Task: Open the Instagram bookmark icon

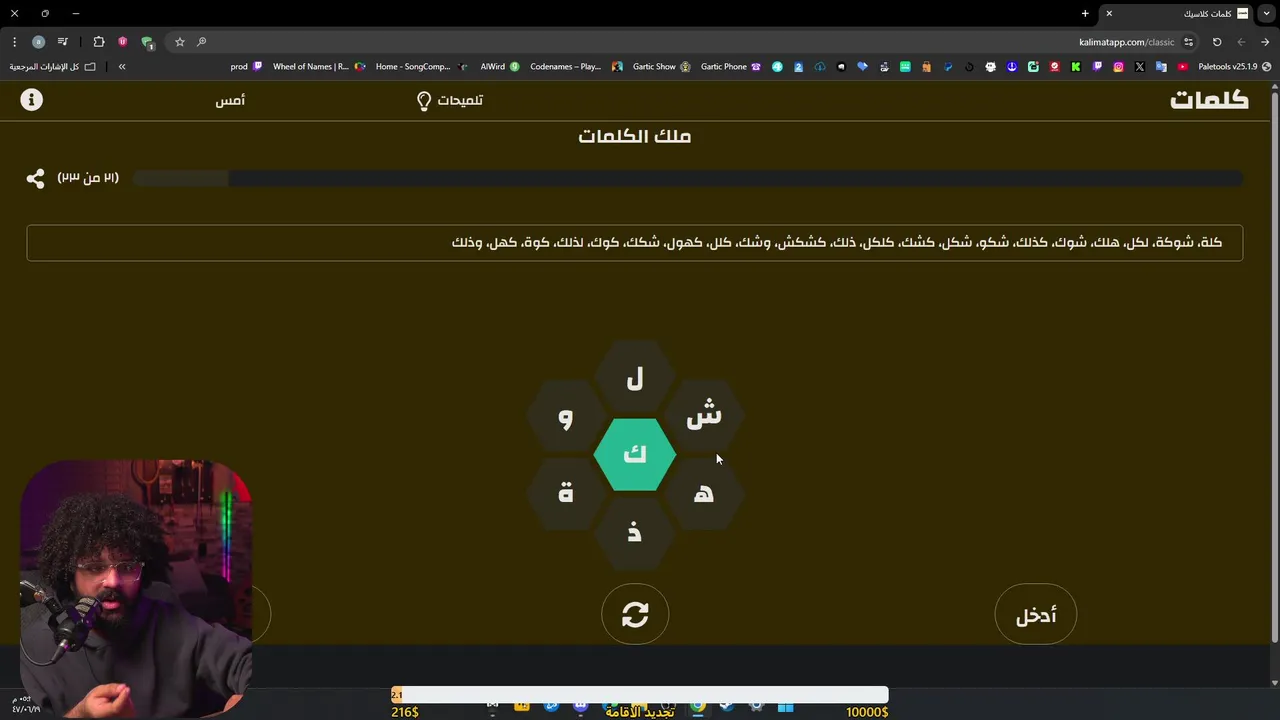Action: (x=1118, y=67)
